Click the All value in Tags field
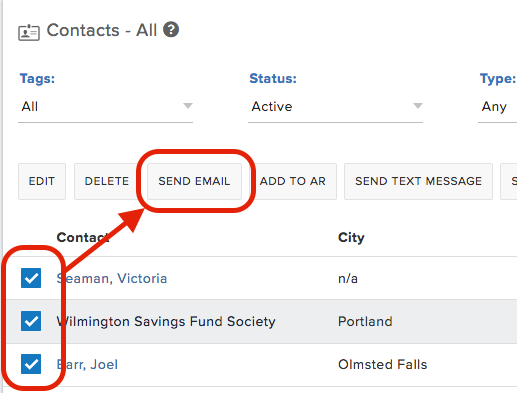Viewport: 517px width, 393px height. (x=30, y=107)
